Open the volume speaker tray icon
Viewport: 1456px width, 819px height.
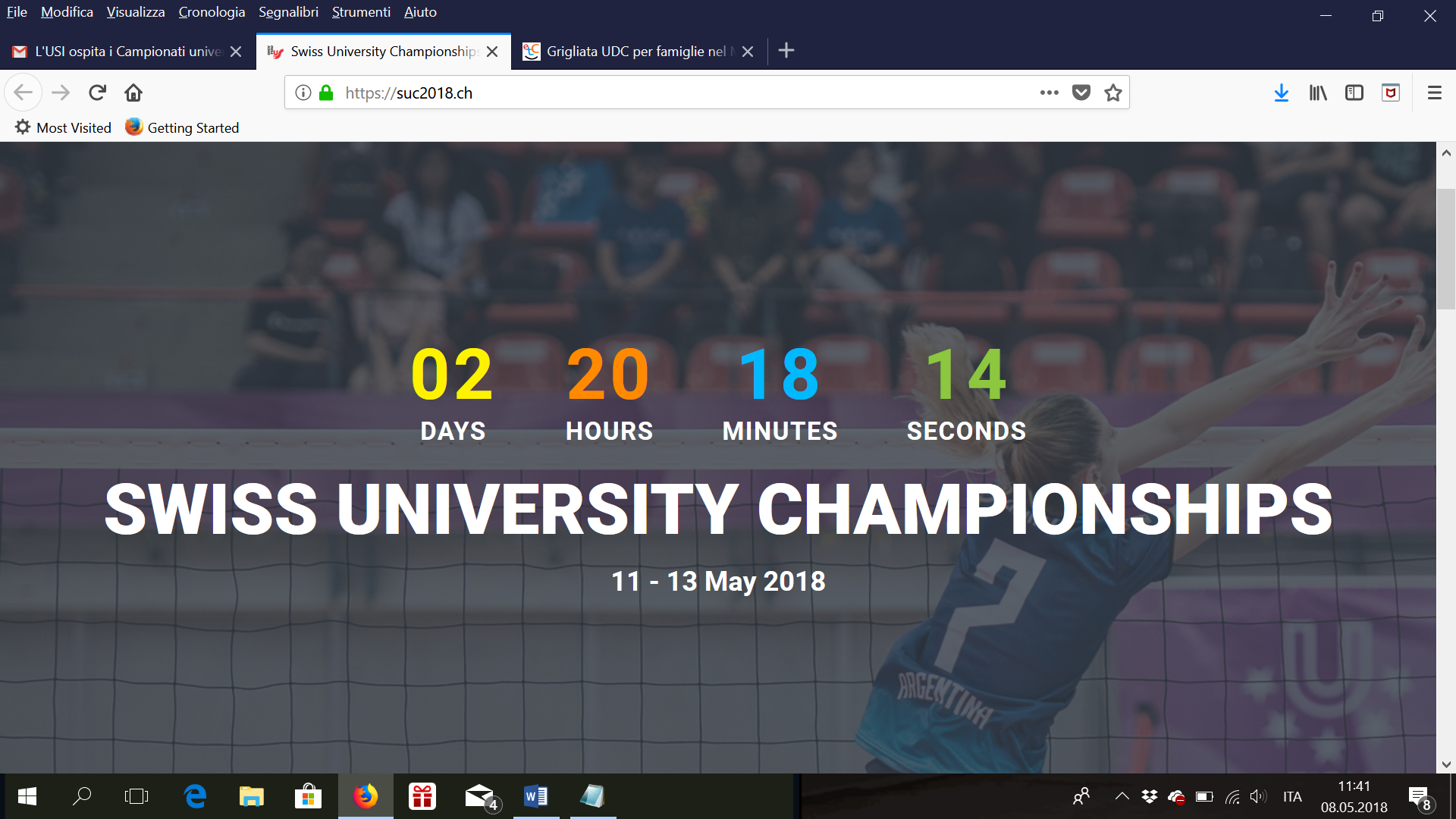coord(1259,796)
